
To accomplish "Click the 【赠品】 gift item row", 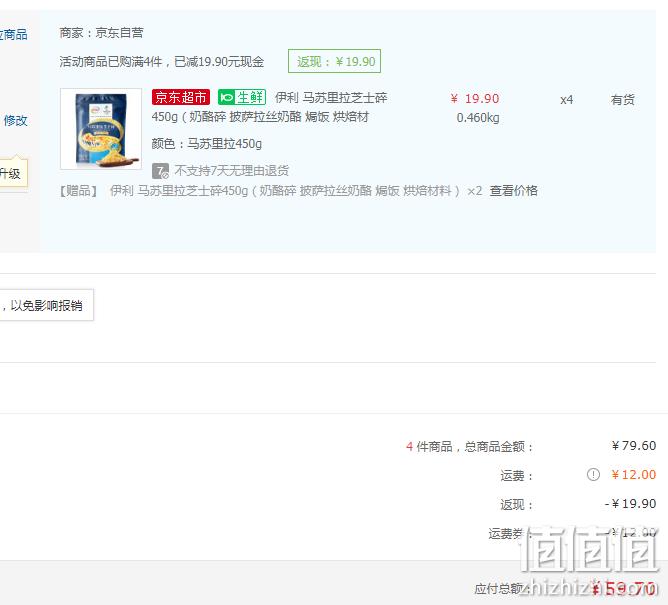I will click(299, 190).
